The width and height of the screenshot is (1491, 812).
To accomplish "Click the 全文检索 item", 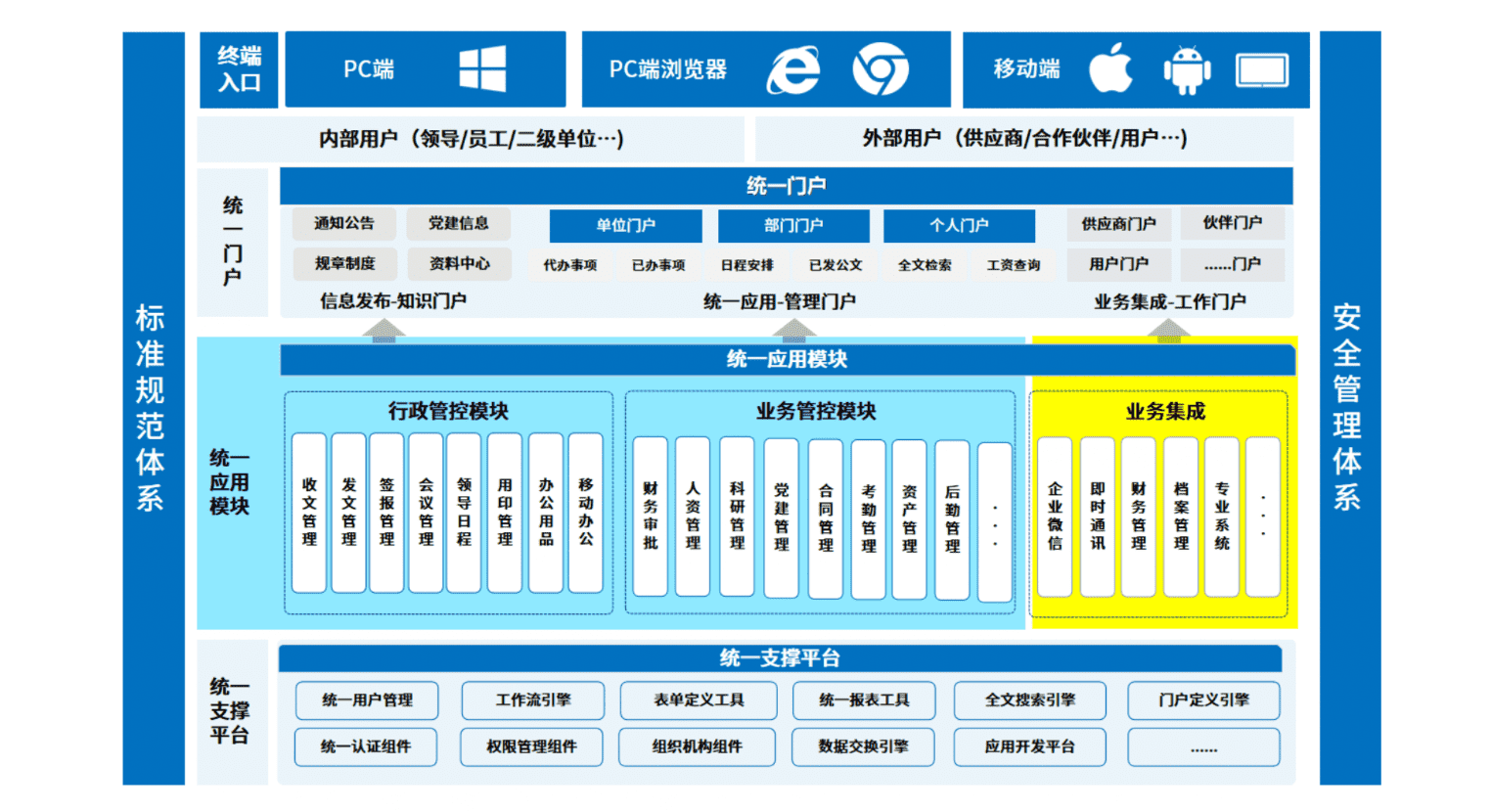I will 925,265.
